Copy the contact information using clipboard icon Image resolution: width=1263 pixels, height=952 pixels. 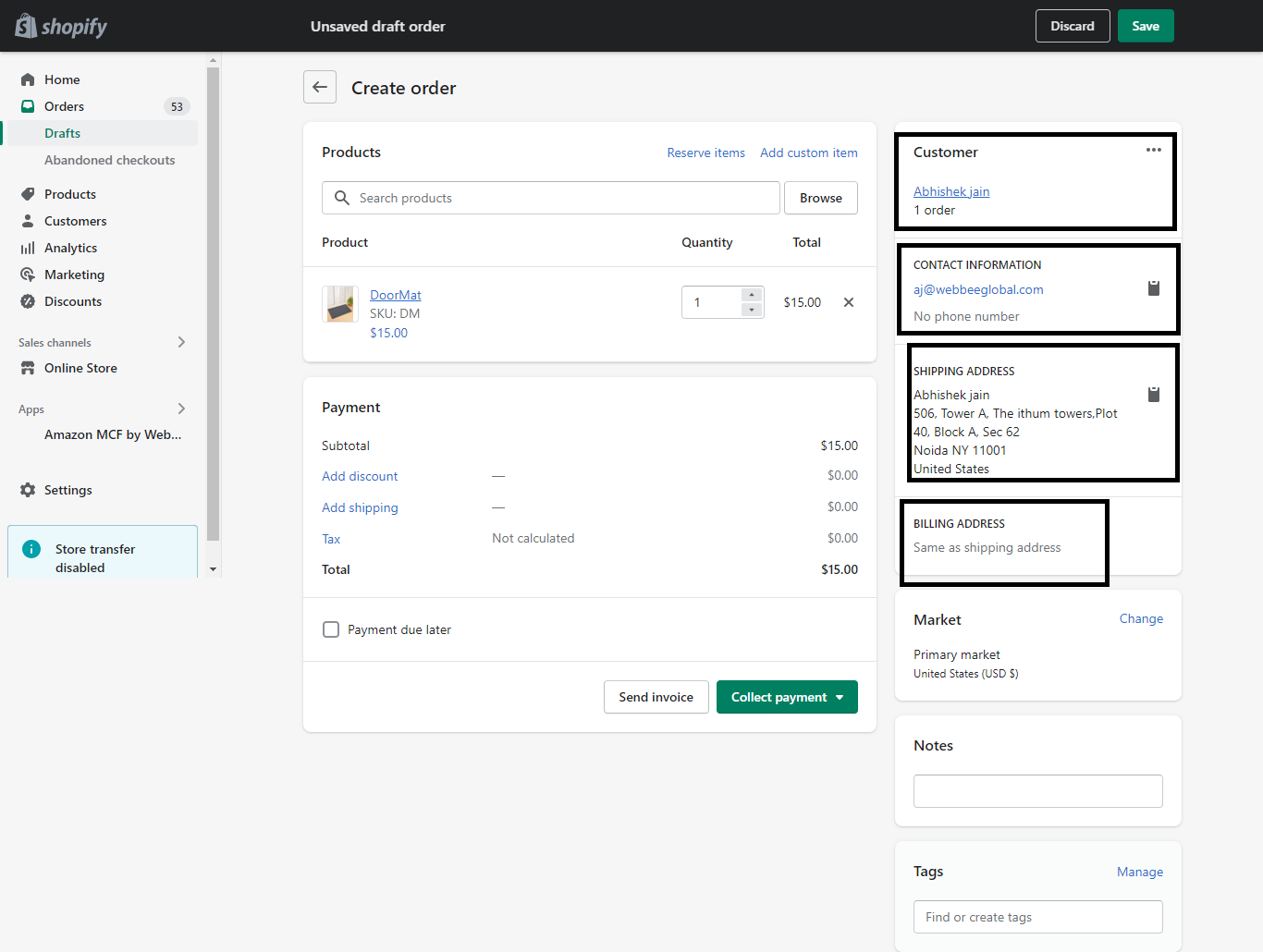tap(1153, 287)
